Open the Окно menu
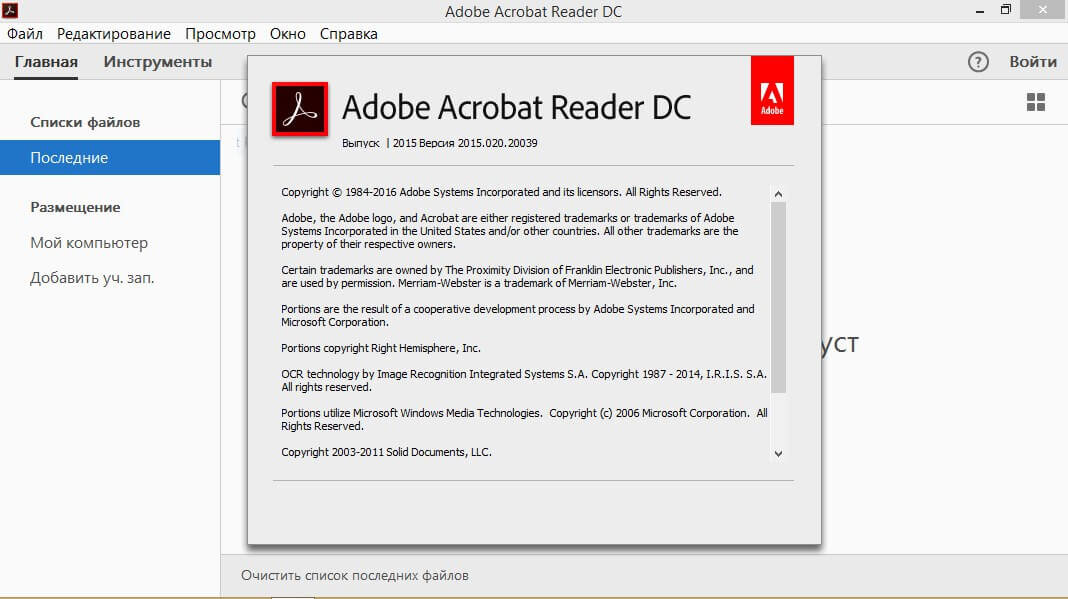 click(287, 33)
